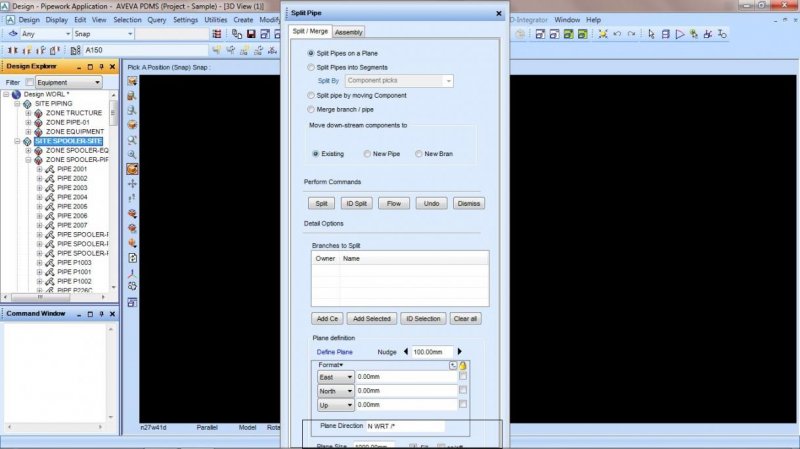Click the pan cross-arrows icon in view toolbar

(132, 183)
